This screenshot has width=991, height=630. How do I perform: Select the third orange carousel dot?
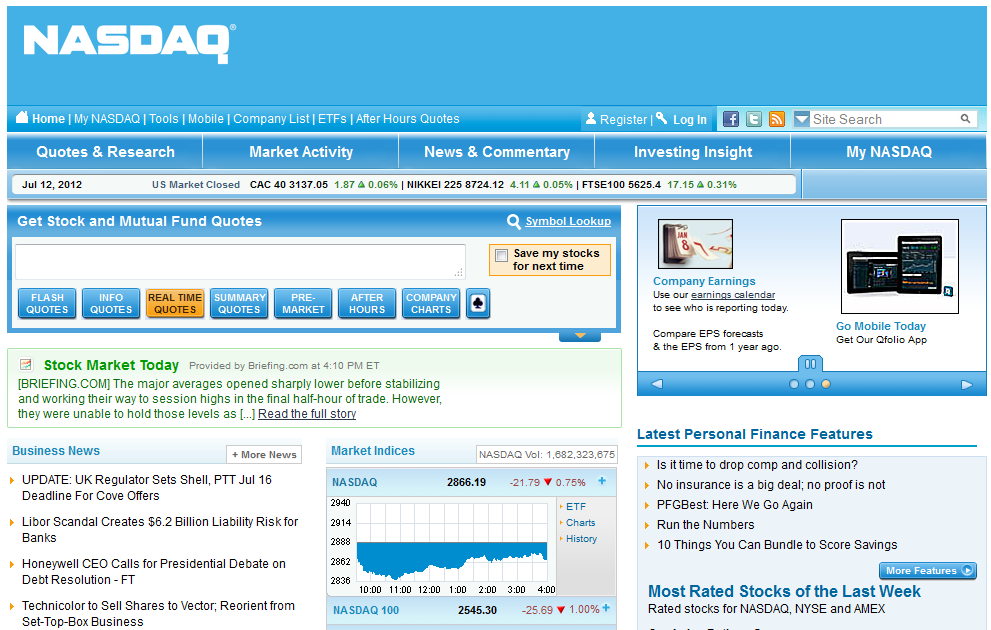[825, 384]
